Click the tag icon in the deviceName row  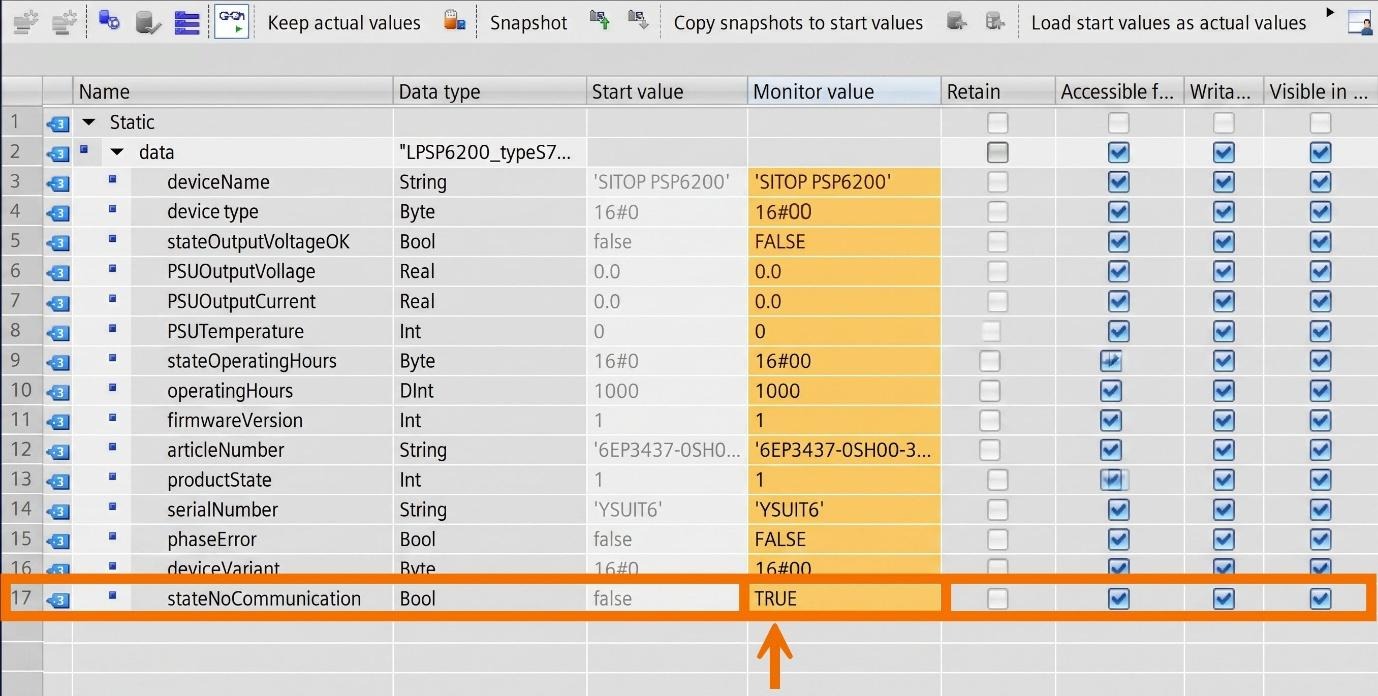(58, 183)
